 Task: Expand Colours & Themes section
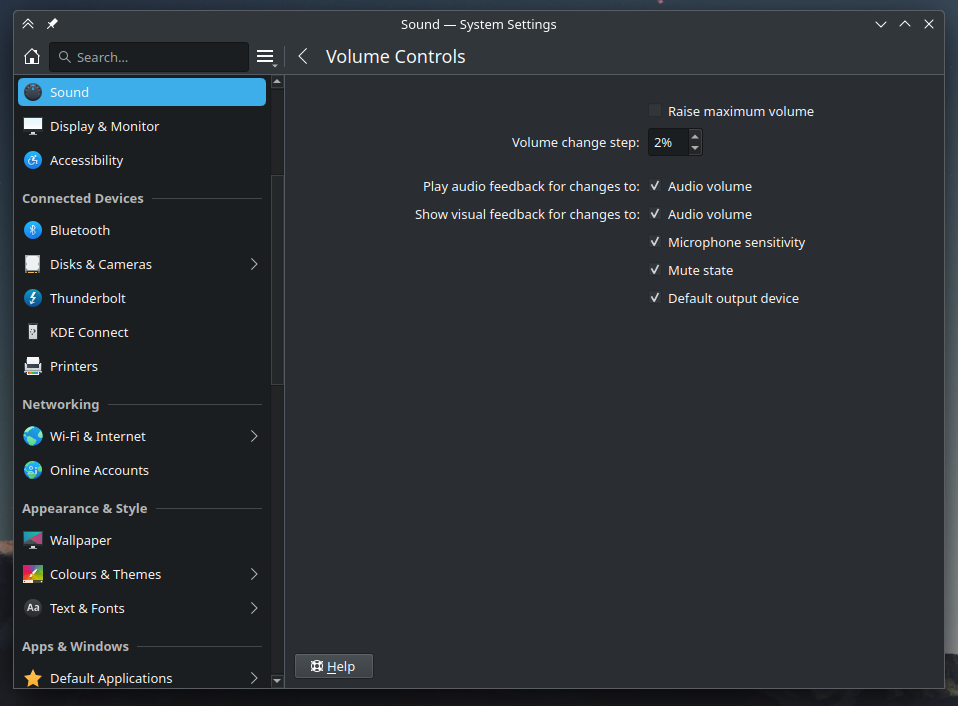pyautogui.click(x=253, y=574)
